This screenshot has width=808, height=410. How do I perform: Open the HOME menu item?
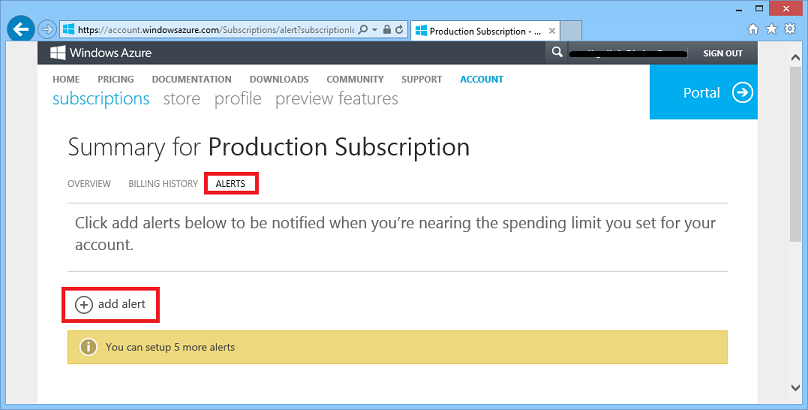tap(66, 79)
